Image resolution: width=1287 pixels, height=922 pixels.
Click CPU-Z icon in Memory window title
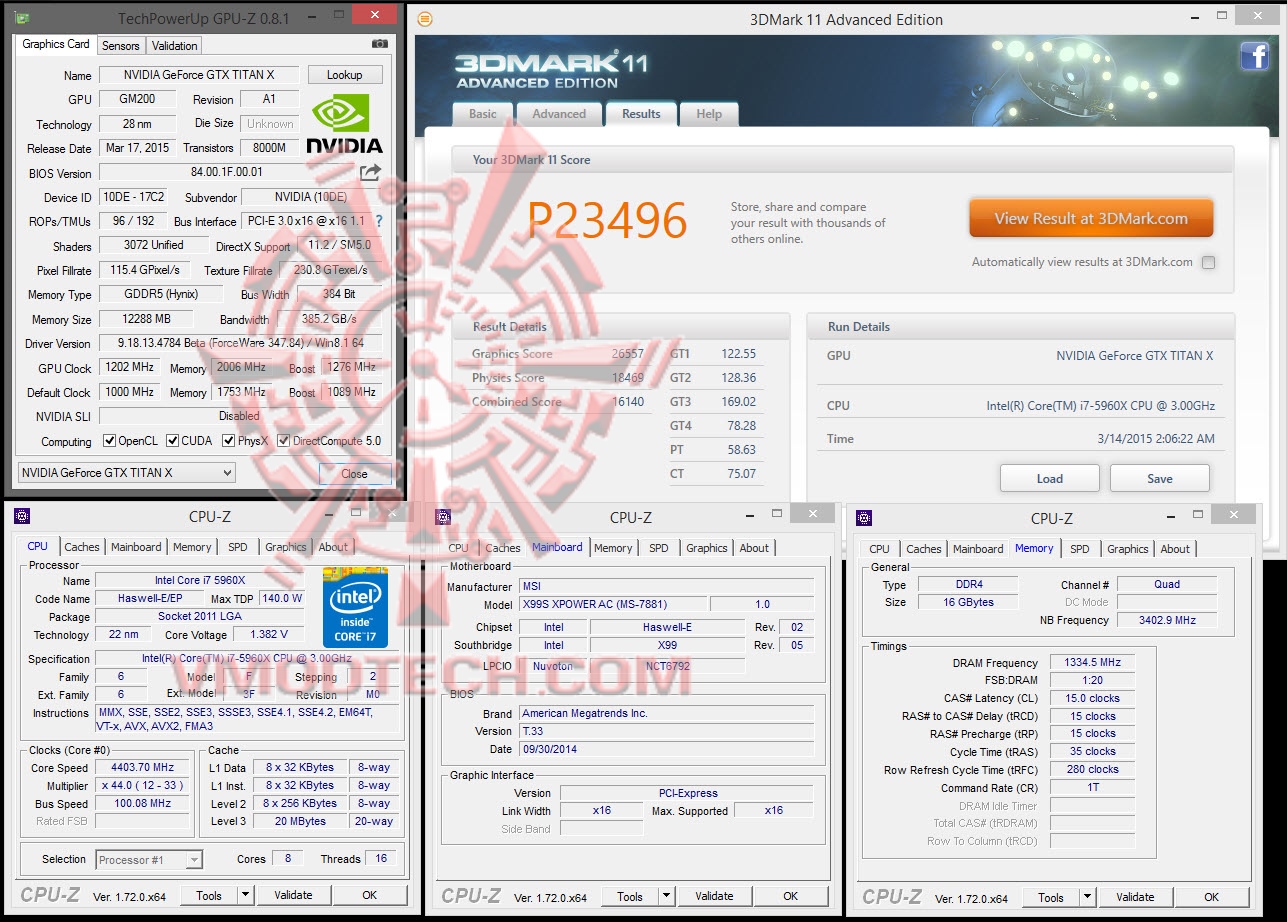[864, 518]
